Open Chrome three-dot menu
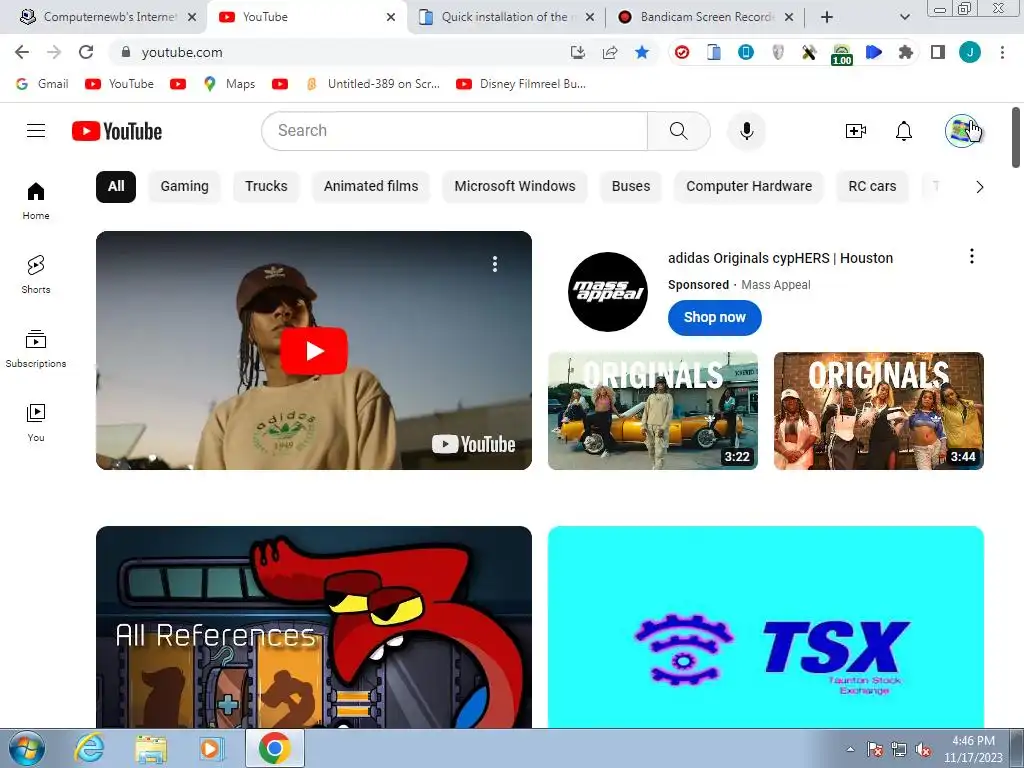Viewport: 1024px width, 768px height. pos(1002,52)
